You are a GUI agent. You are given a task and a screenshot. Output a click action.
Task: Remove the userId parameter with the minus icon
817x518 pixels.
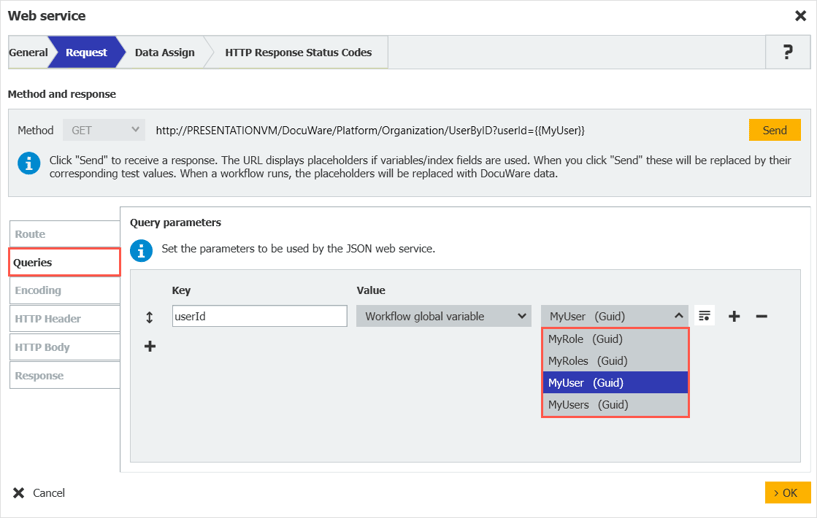(761, 316)
